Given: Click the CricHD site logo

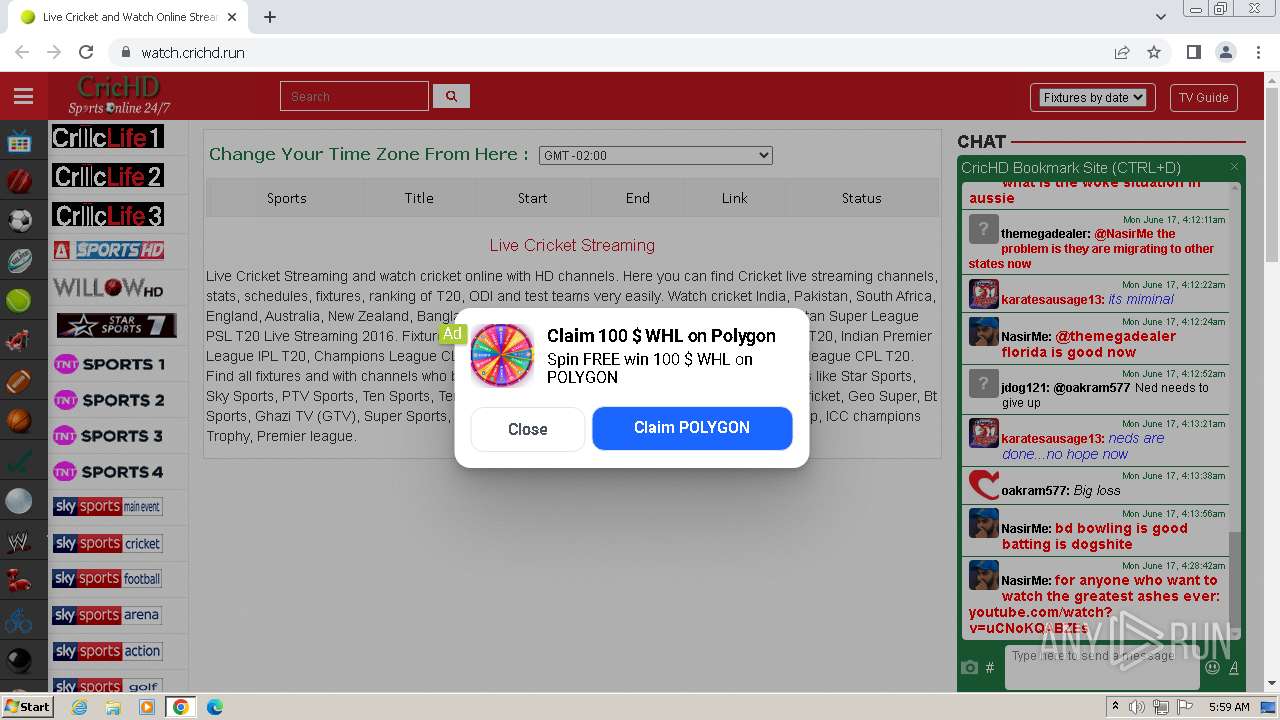Looking at the screenshot, I should (x=119, y=96).
